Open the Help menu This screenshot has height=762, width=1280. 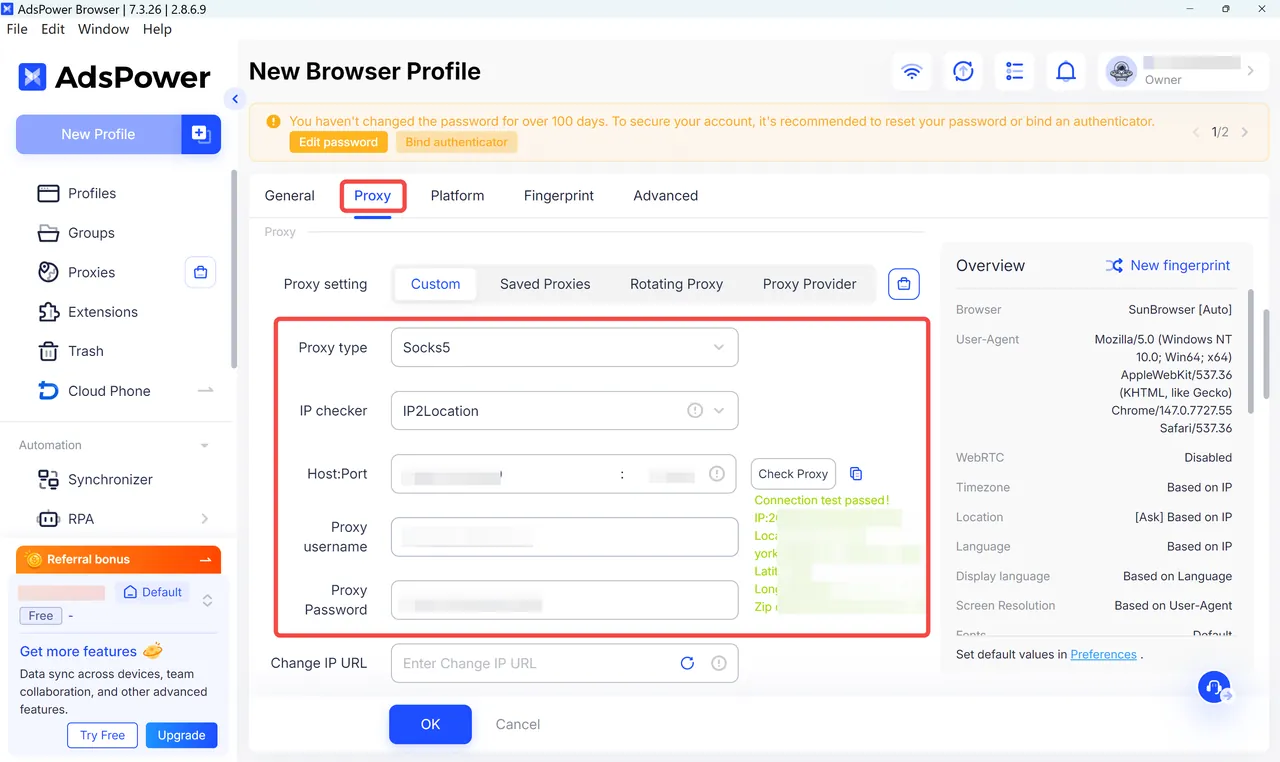[157, 29]
